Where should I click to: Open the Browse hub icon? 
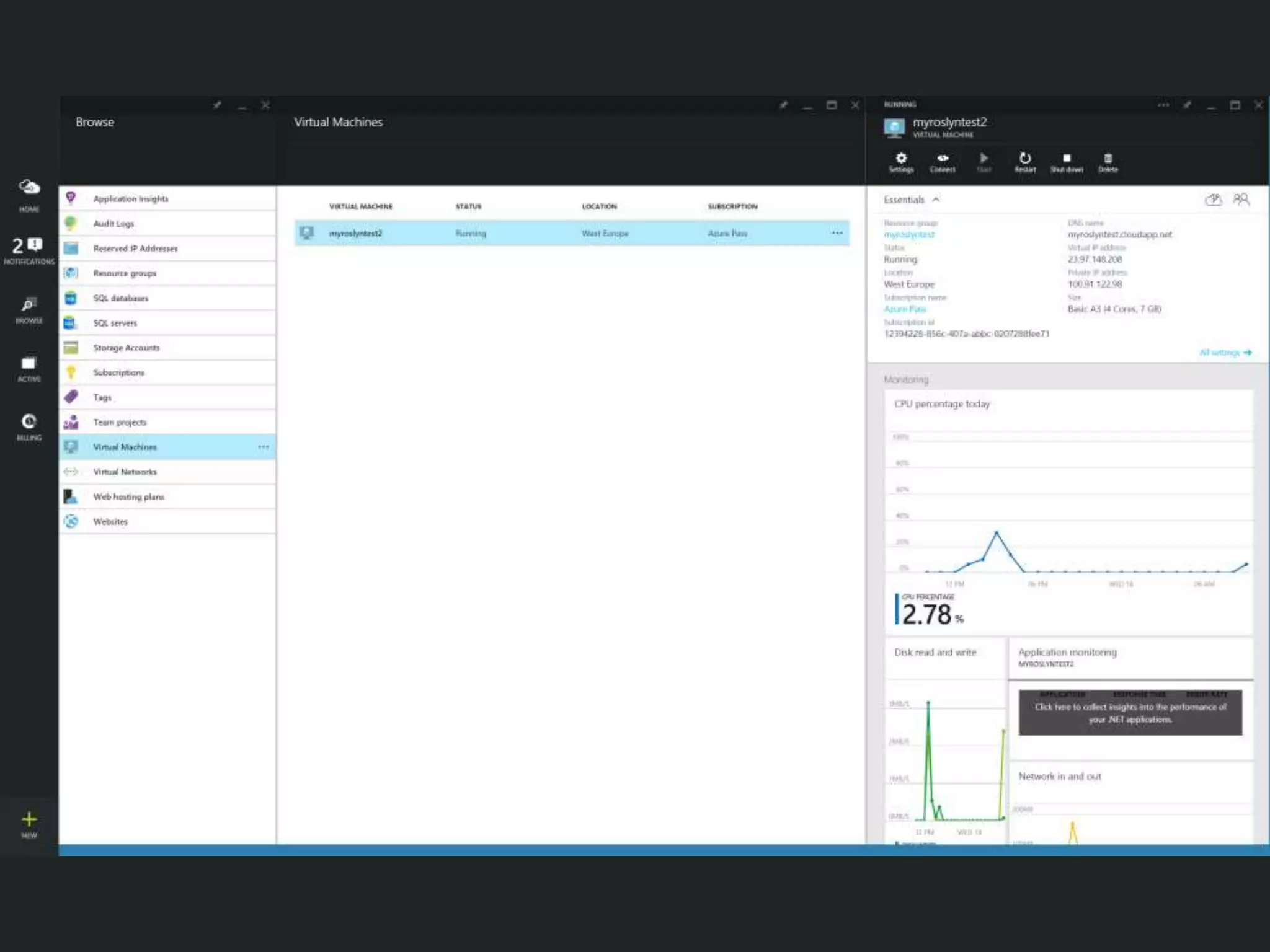29,310
